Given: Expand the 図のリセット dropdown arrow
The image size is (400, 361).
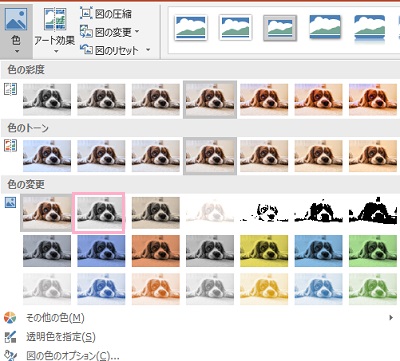Looking at the screenshot, I should click(x=148, y=50).
